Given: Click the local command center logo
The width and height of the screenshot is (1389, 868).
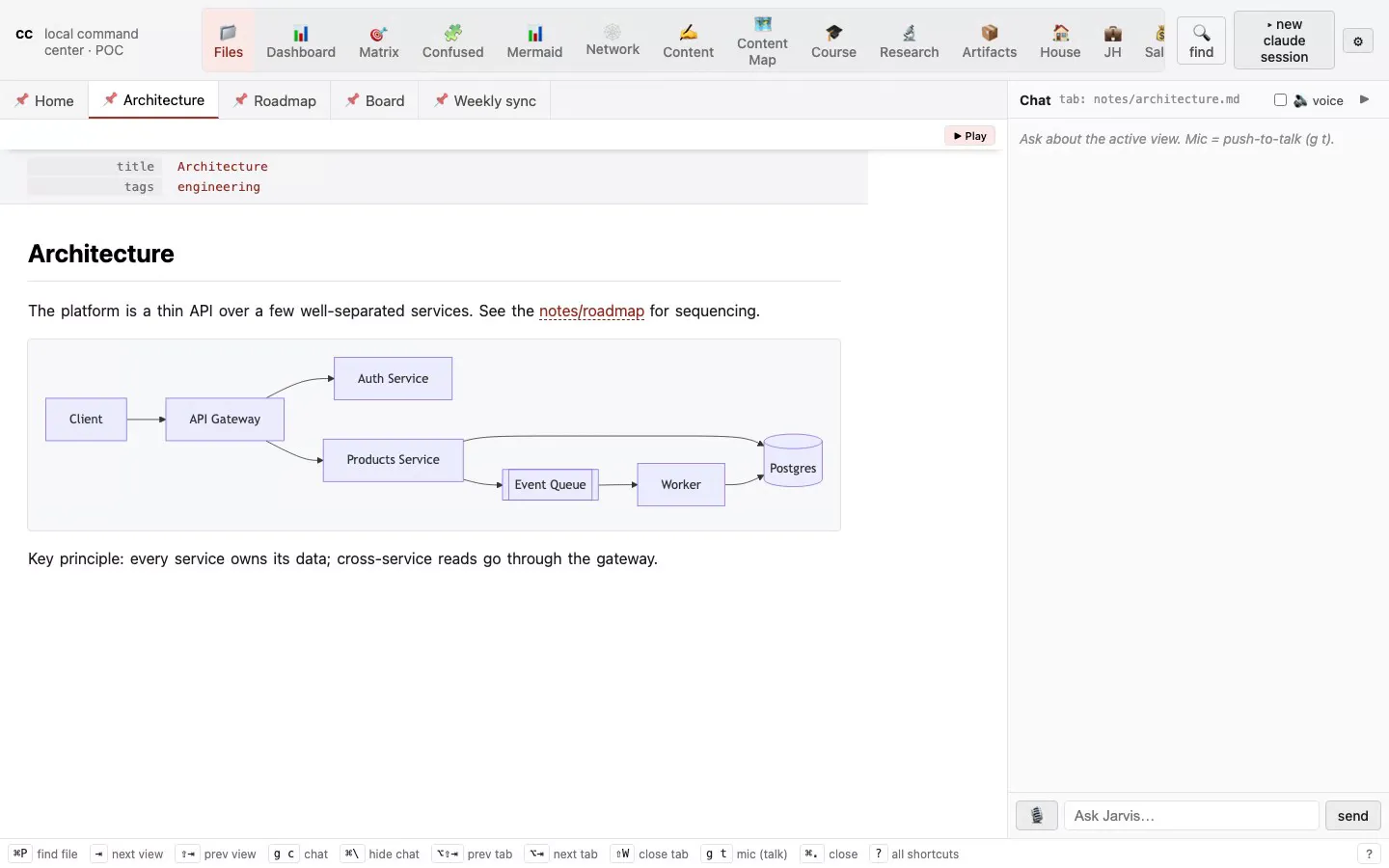Looking at the screenshot, I should pos(77,41).
